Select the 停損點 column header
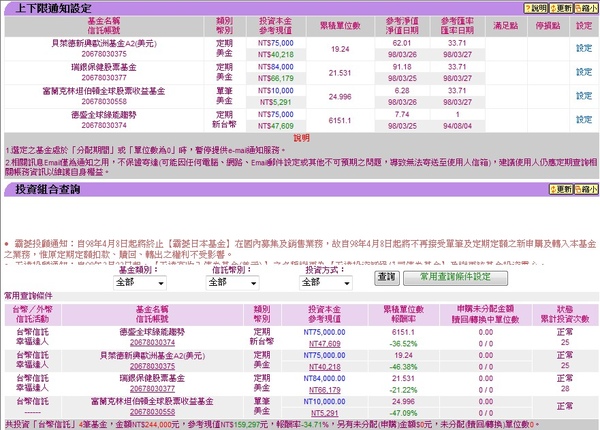Viewport: 600px width, 430px height. 548,26
